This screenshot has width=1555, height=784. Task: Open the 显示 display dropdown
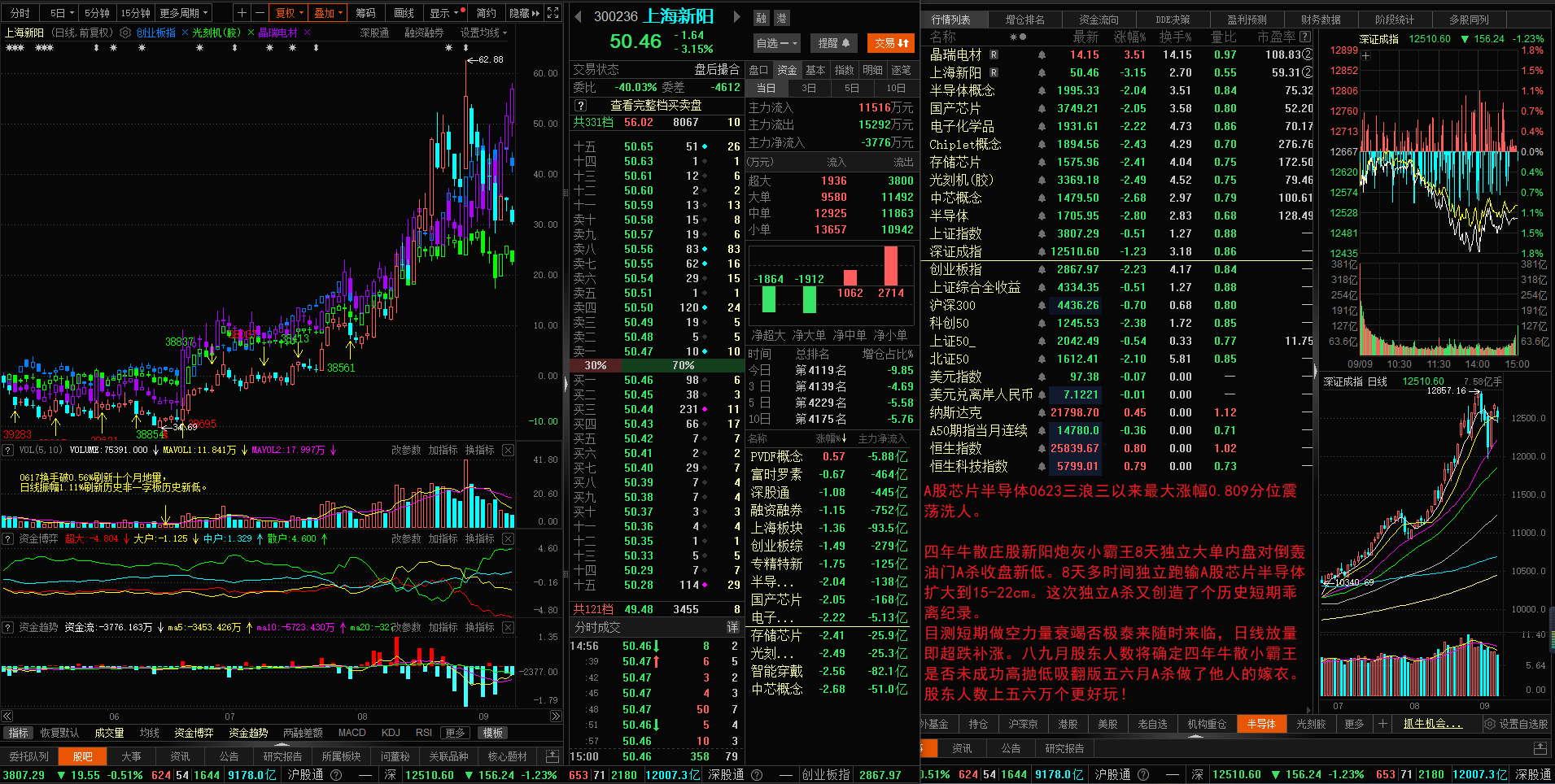coord(446,13)
